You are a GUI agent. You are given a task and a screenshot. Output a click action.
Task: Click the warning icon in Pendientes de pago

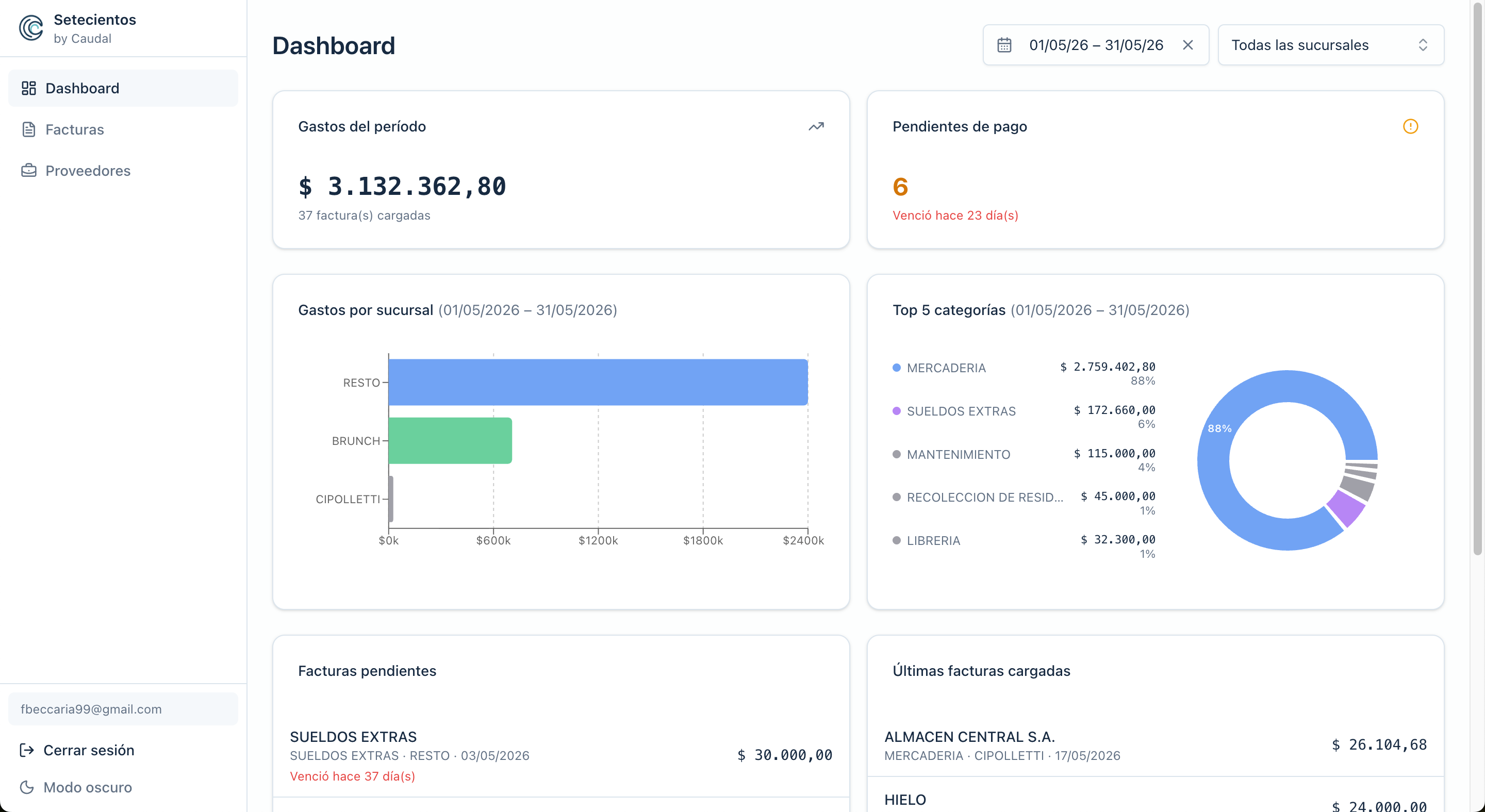pyautogui.click(x=1411, y=126)
